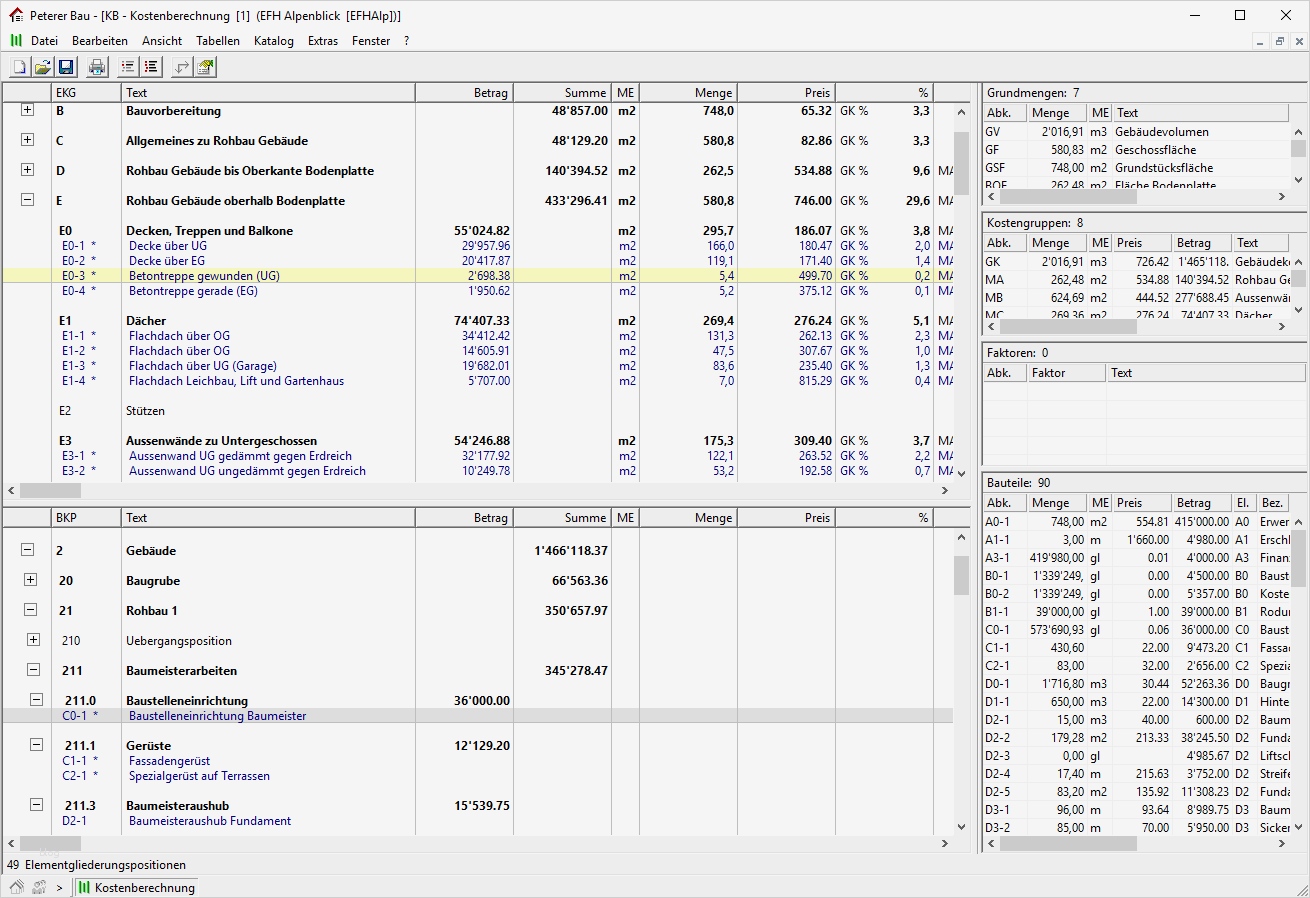Click the Bauteile panel horizontal scrollbar

point(1067,844)
